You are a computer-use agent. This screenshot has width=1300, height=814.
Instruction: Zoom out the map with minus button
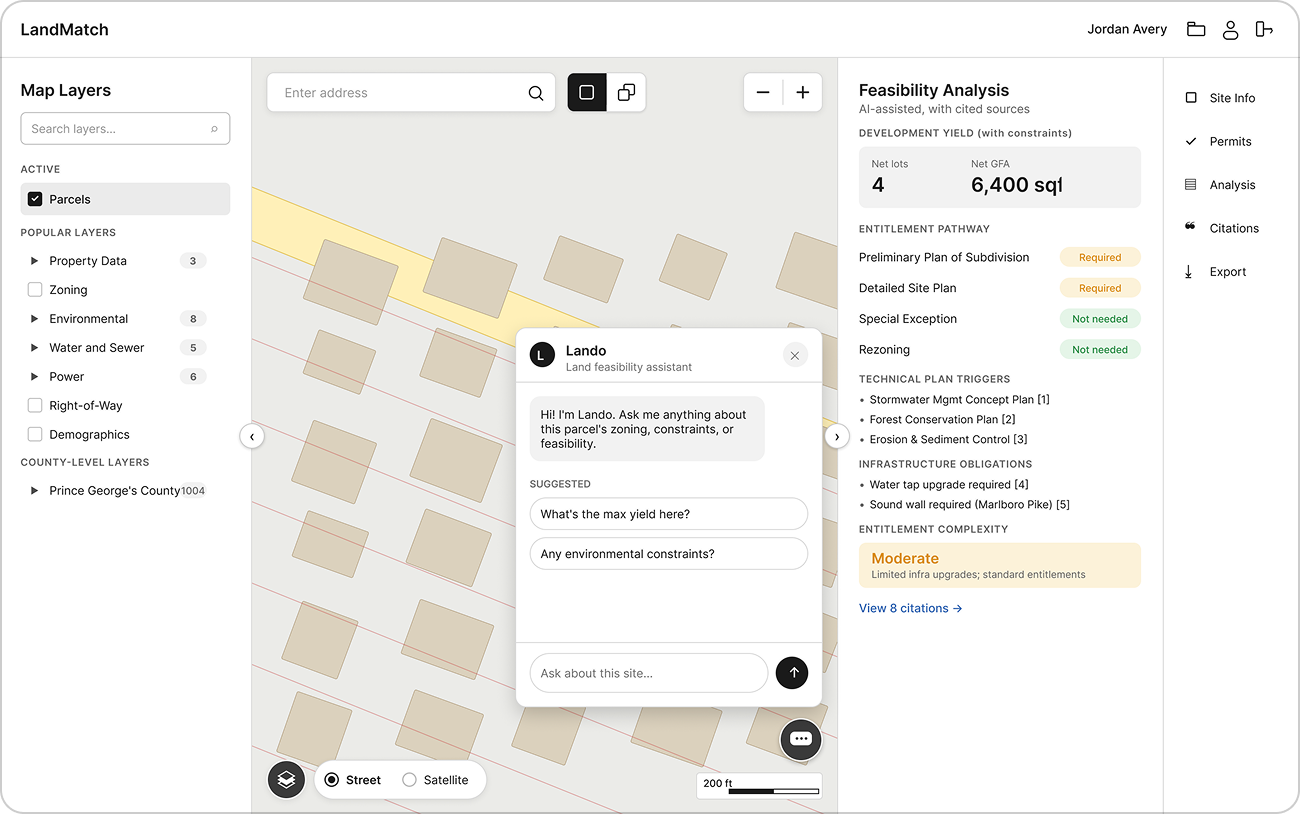(x=763, y=92)
